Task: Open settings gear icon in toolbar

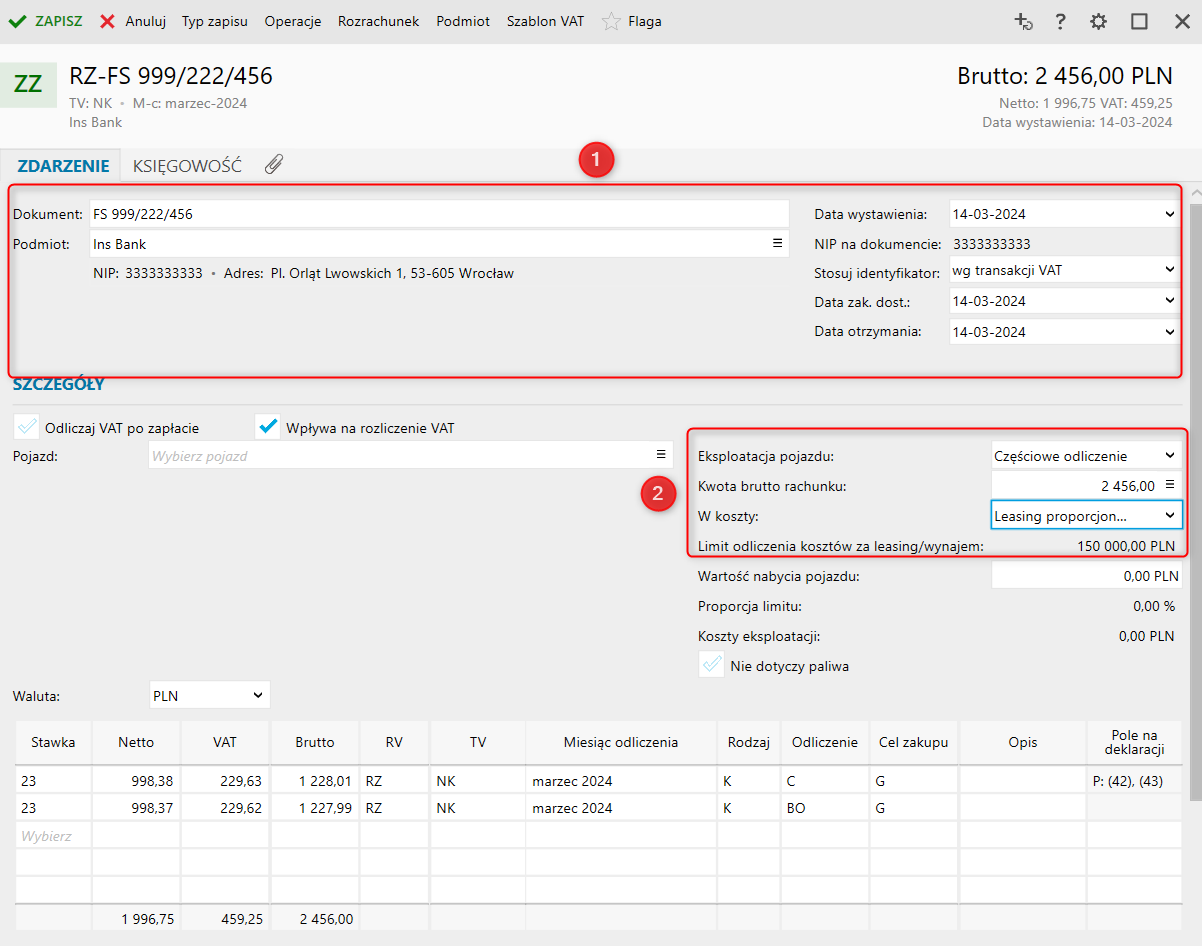Action: [1098, 21]
